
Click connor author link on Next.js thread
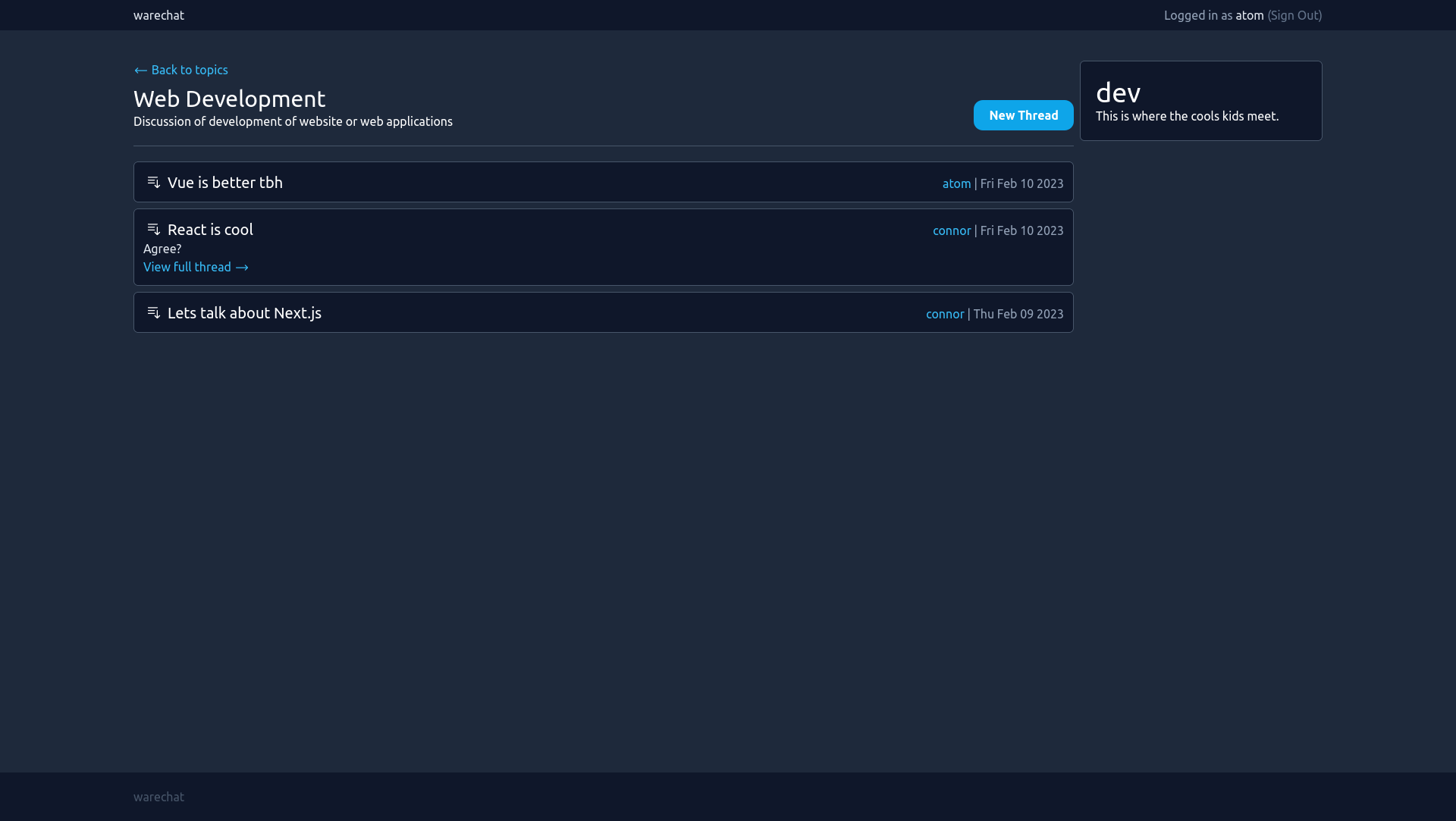click(944, 314)
